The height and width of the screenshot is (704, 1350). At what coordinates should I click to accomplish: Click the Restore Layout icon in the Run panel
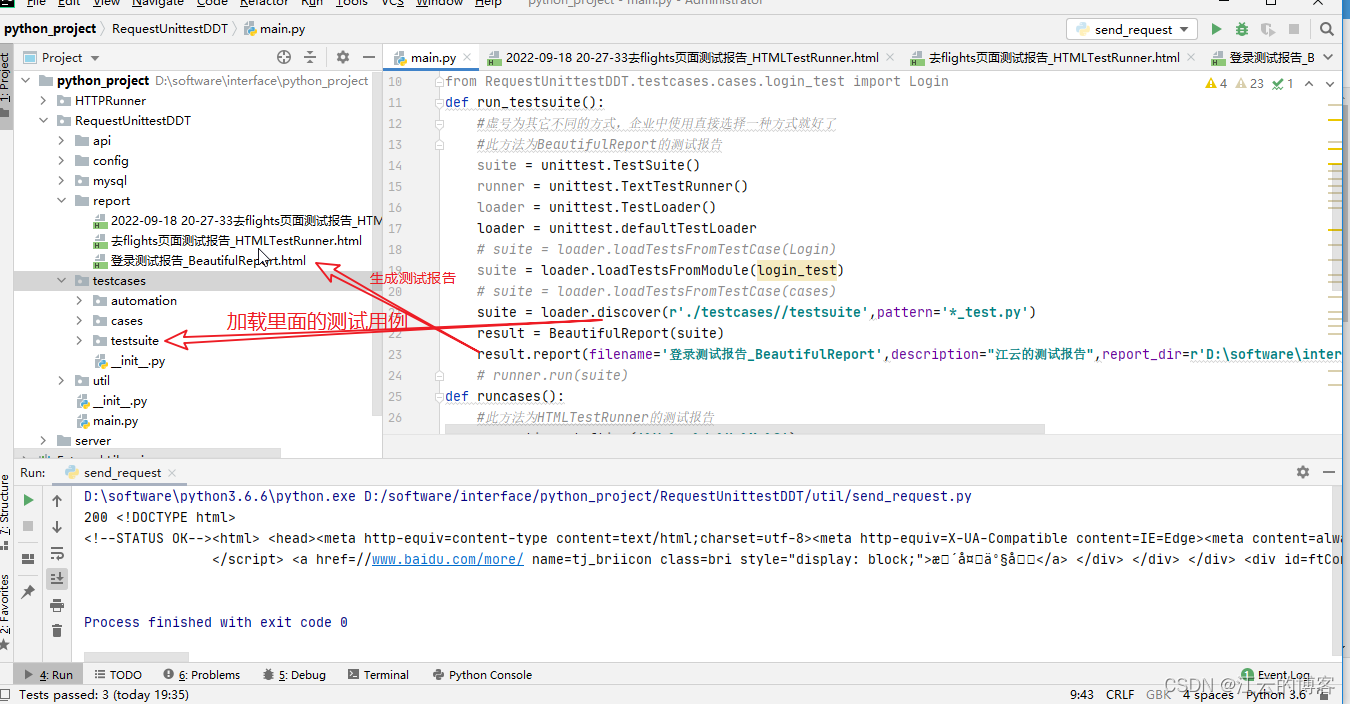point(28,558)
